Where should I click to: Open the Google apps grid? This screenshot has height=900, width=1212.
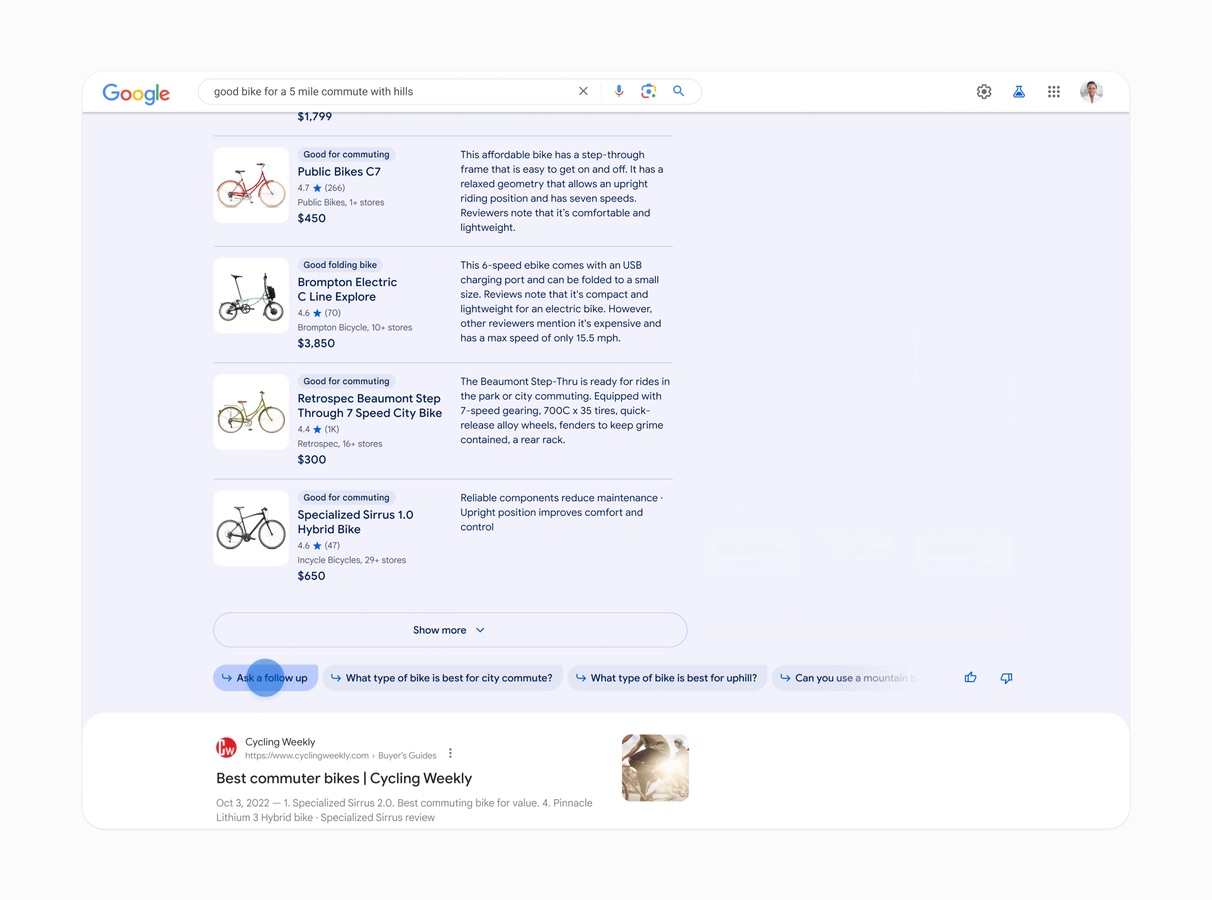[1054, 91]
